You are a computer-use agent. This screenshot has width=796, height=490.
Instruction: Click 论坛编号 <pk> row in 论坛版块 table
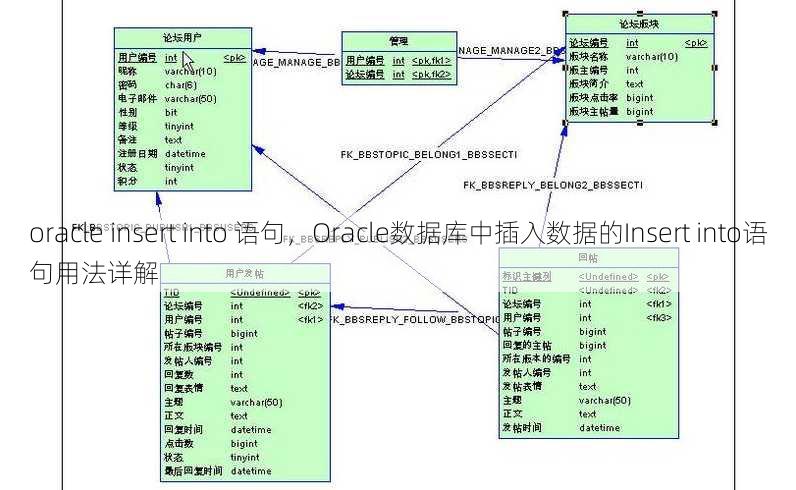tap(638, 43)
